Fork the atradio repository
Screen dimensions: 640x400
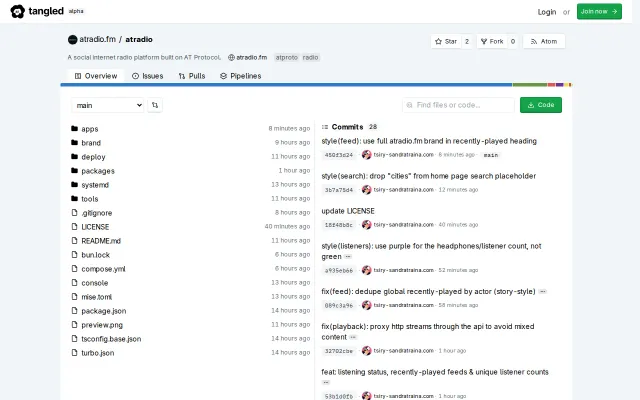tap(492, 41)
